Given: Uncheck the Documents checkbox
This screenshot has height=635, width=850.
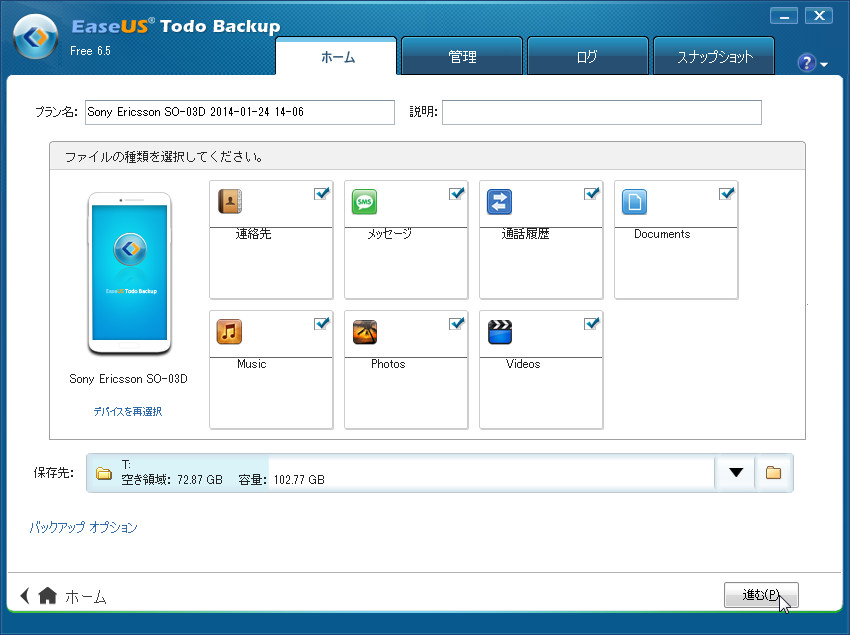Looking at the screenshot, I should pyautogui.click(x=726, y=192).
